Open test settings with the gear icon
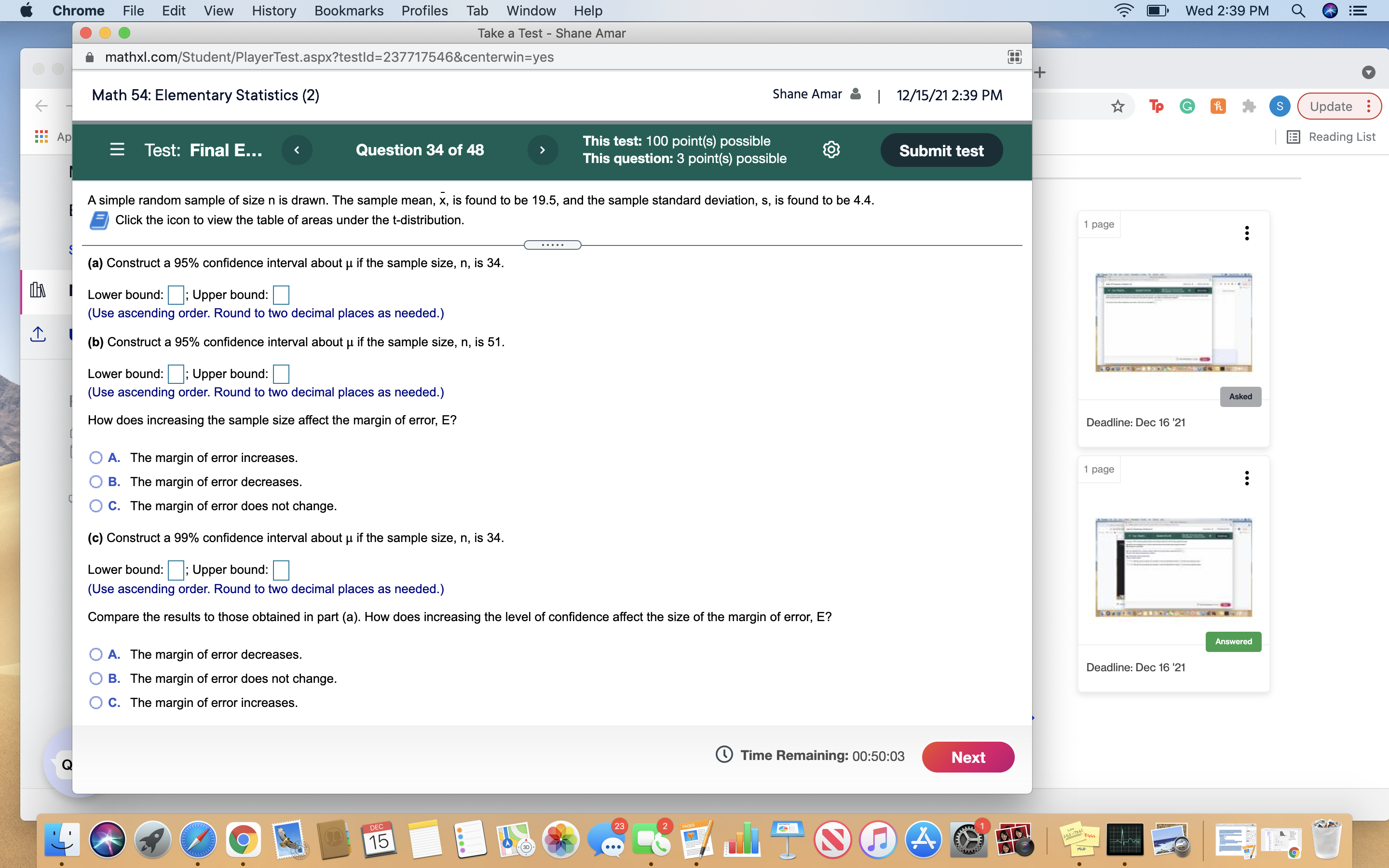Screen dimensions: 1389x868 [x=831, y=149]
